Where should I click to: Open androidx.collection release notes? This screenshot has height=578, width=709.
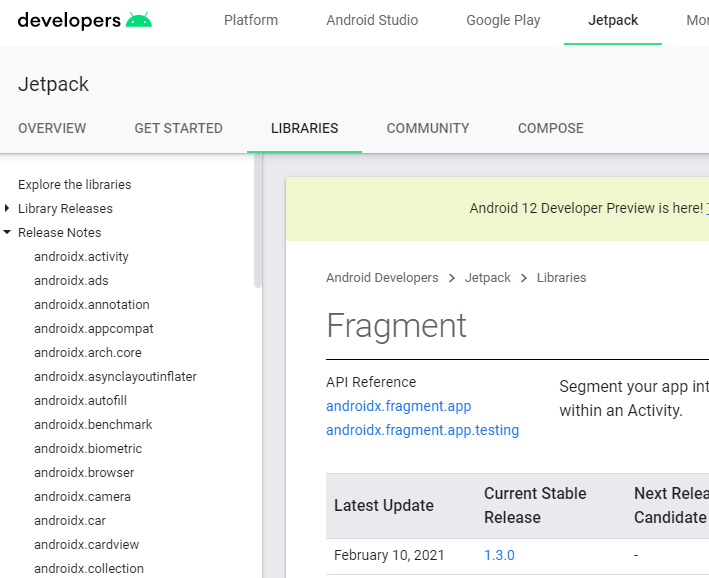point(89,568)
